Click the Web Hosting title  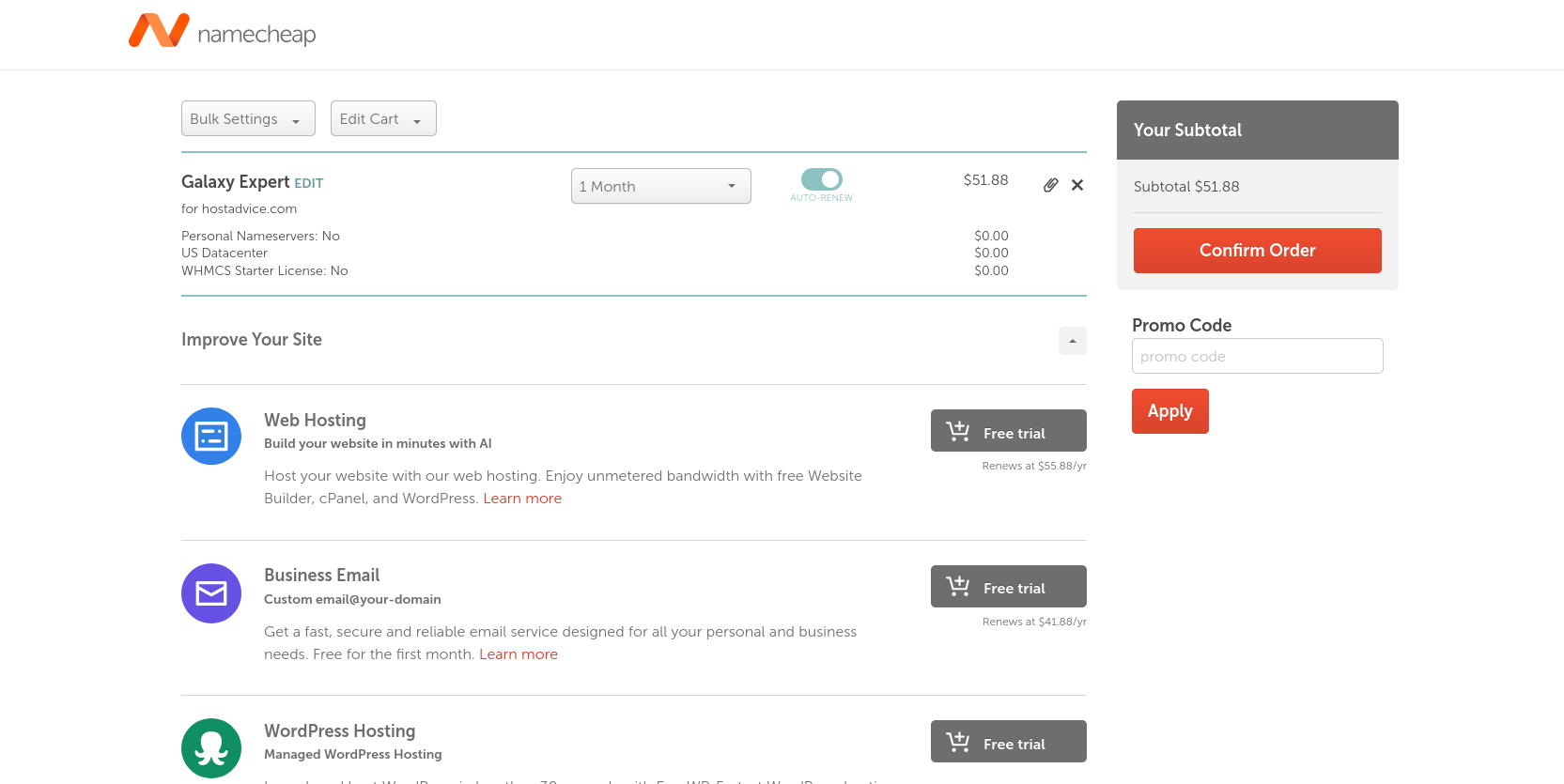pos(316,421)
